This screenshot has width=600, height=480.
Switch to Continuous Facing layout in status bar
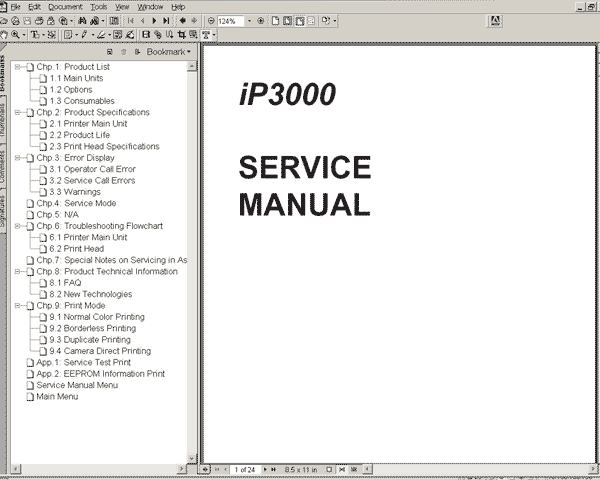click(x=354, y=469)
